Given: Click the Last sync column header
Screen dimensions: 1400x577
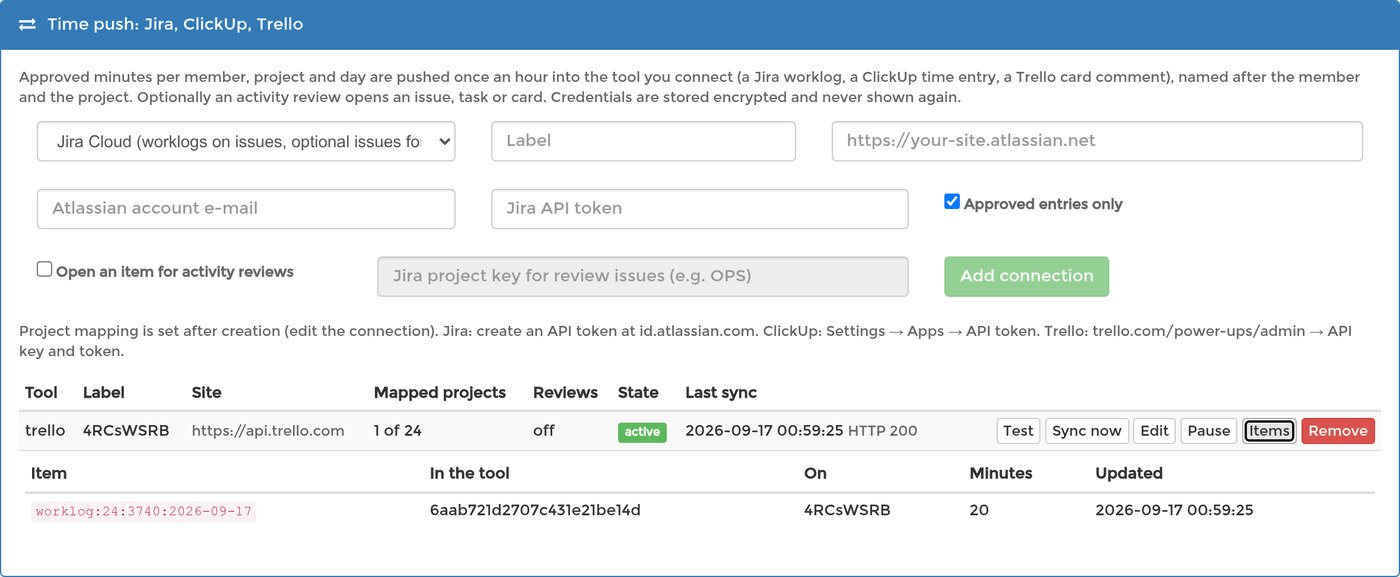Looking at the screenshot, I should click(x=721, y=392).
